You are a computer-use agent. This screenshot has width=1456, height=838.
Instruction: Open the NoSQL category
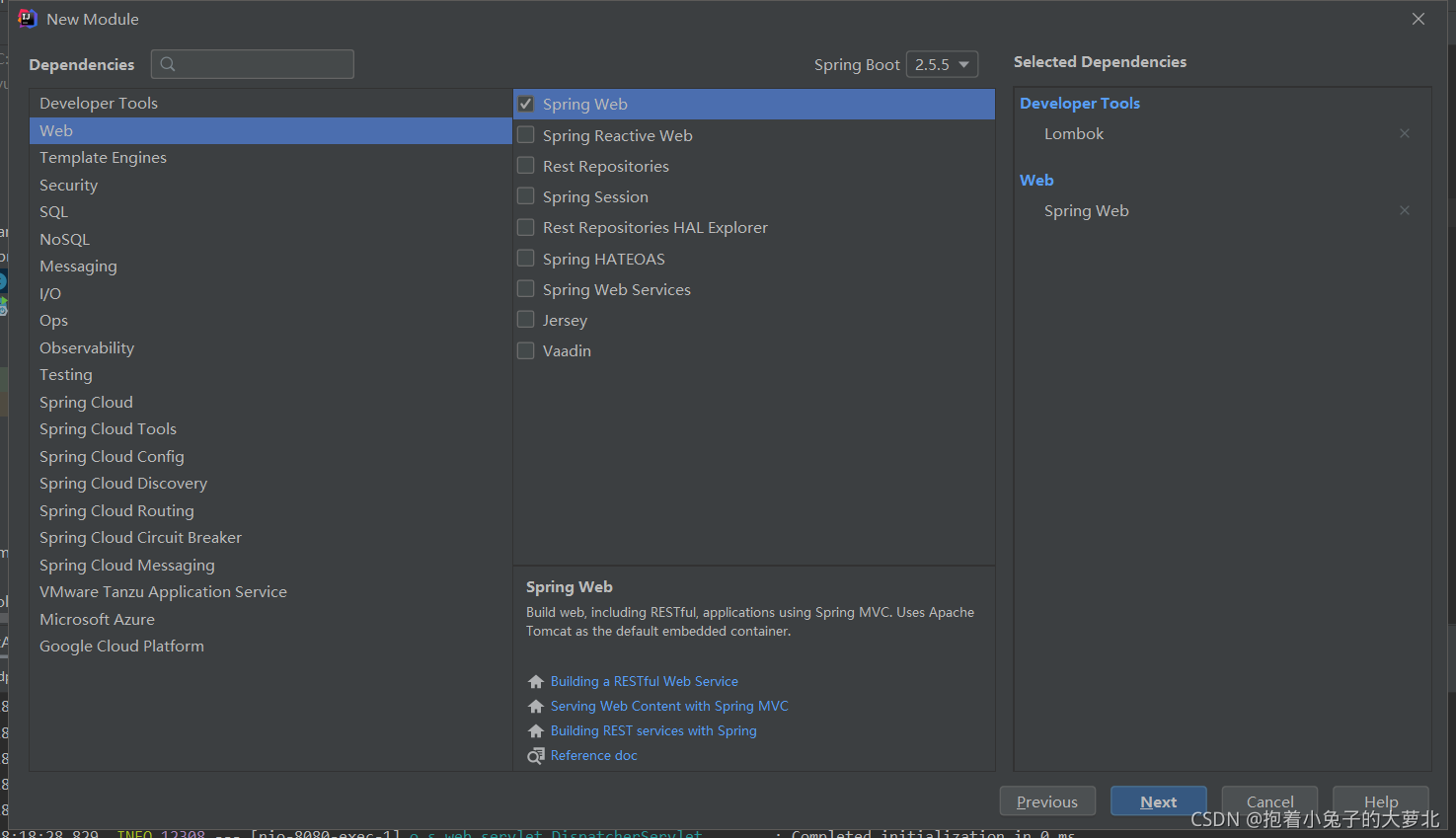click(x=270, y=239)
